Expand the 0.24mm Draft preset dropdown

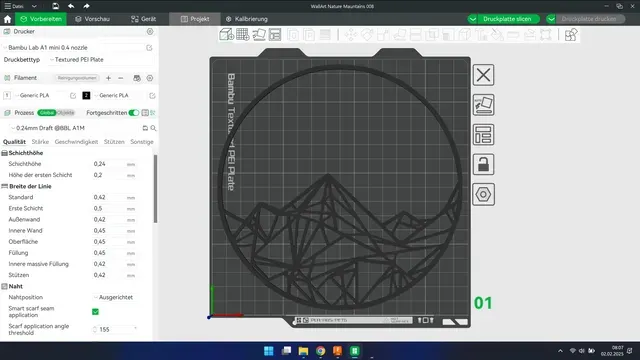point(73,128)
